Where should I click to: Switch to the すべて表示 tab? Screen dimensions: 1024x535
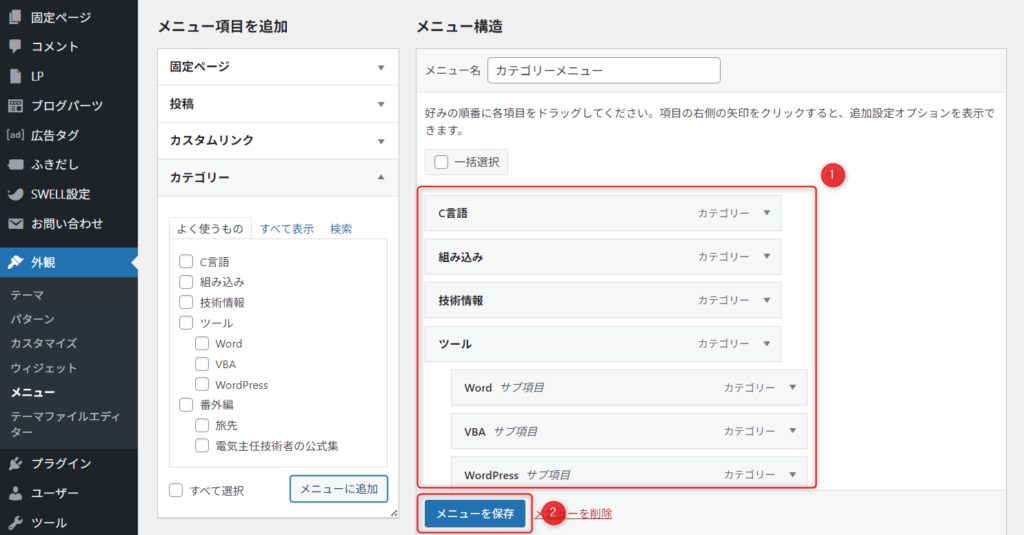pos(287,228)
